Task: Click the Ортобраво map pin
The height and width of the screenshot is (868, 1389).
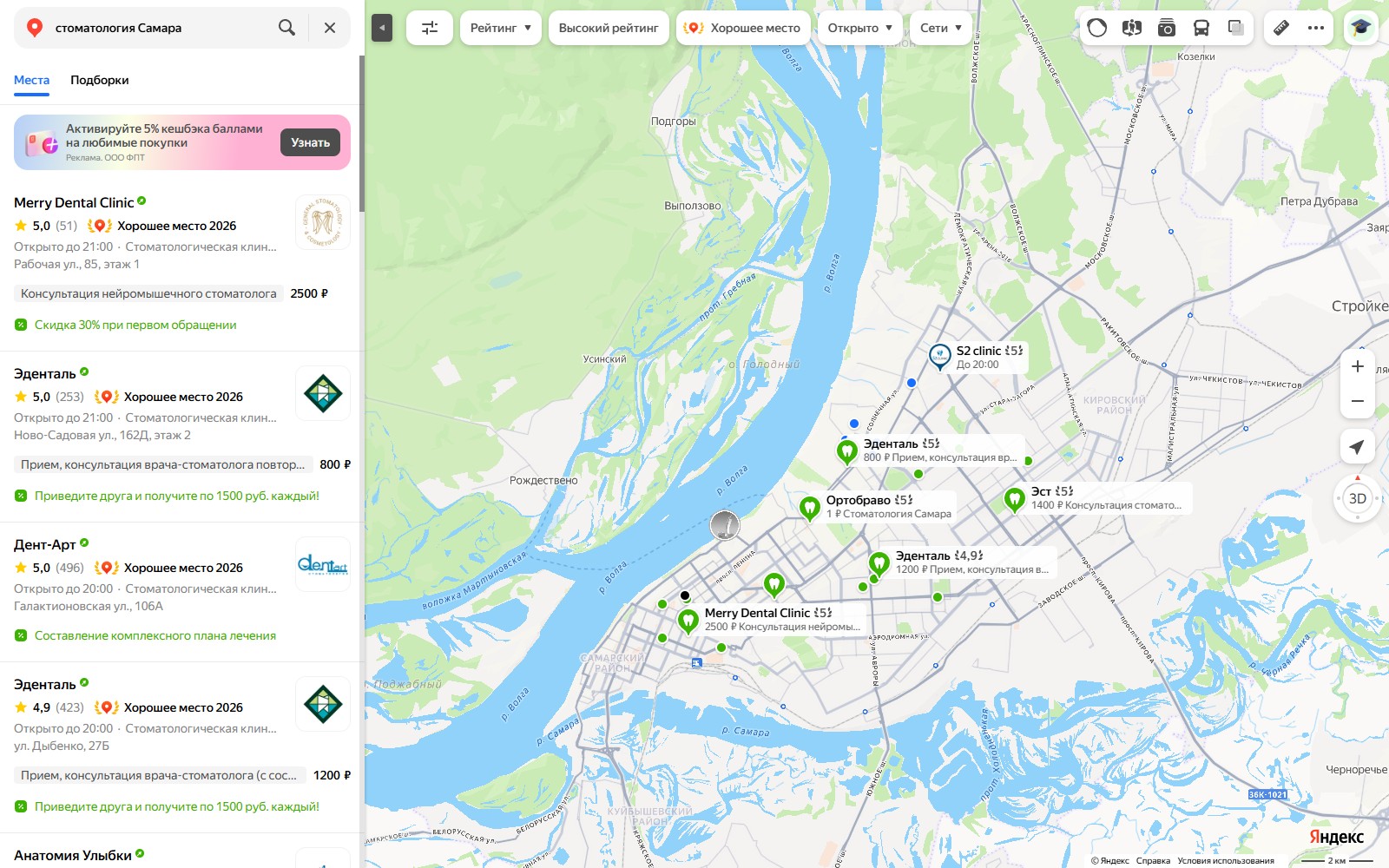Action: tap(809, 507)
